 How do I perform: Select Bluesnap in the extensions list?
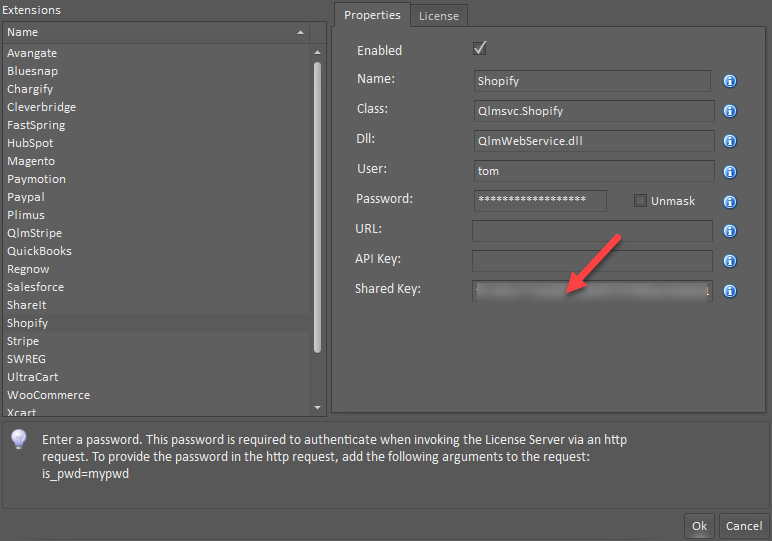(x=156, y=71)
